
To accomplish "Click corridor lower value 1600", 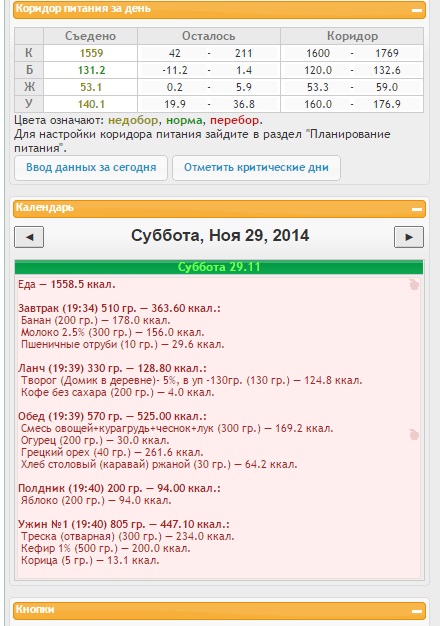I will [x=318, y=53].
